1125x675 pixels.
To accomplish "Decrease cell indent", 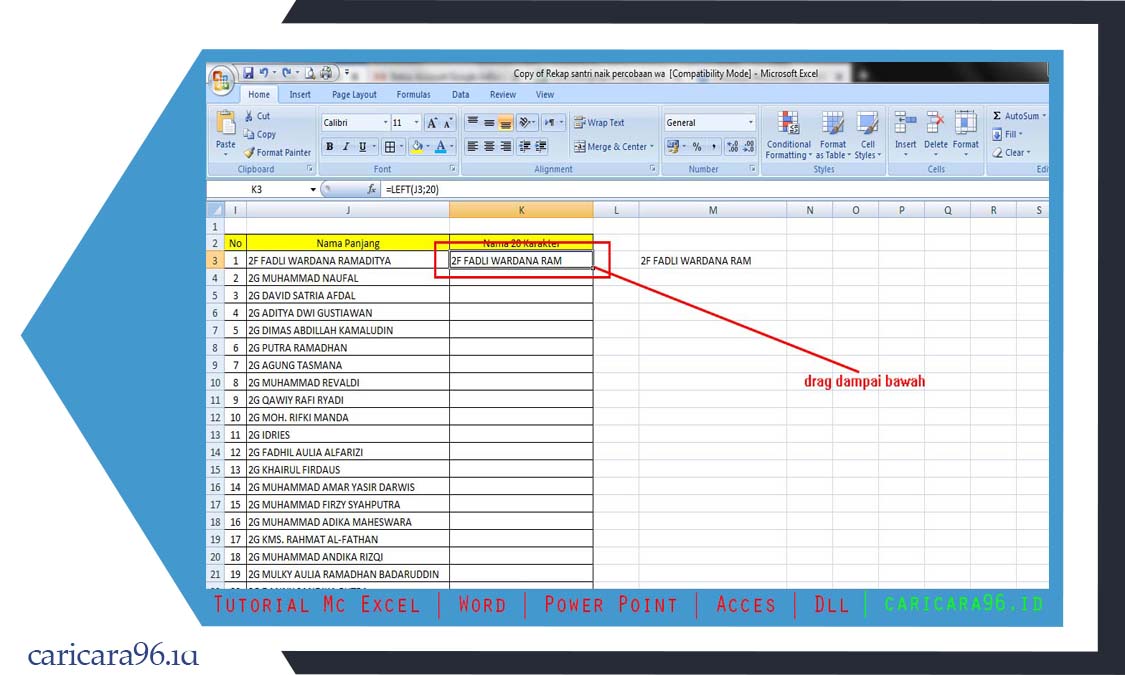I will 525,147.
